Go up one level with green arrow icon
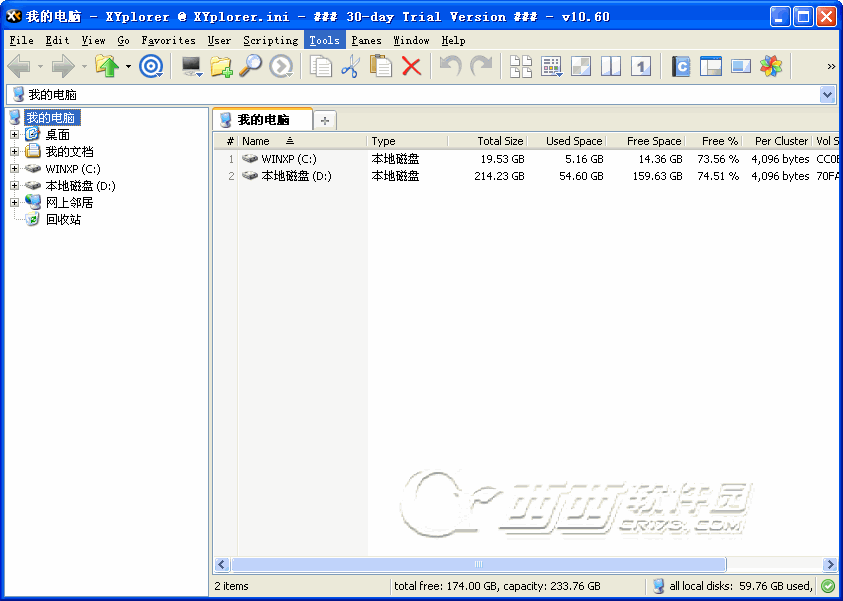This screenshot has height=601, width=843. coord(107,67)
